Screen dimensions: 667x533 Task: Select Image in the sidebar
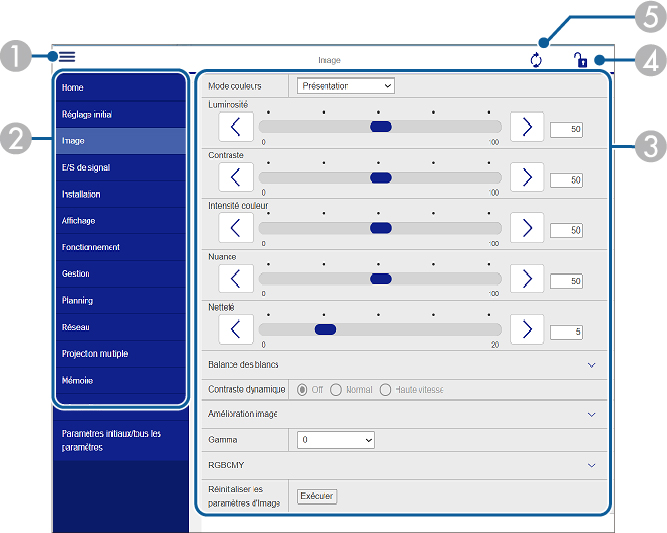(121, 141)
